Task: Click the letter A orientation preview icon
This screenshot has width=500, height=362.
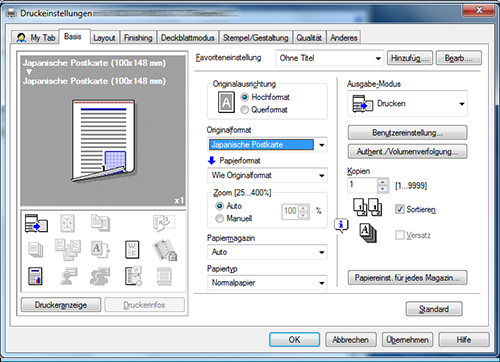Action: point(226,102)
